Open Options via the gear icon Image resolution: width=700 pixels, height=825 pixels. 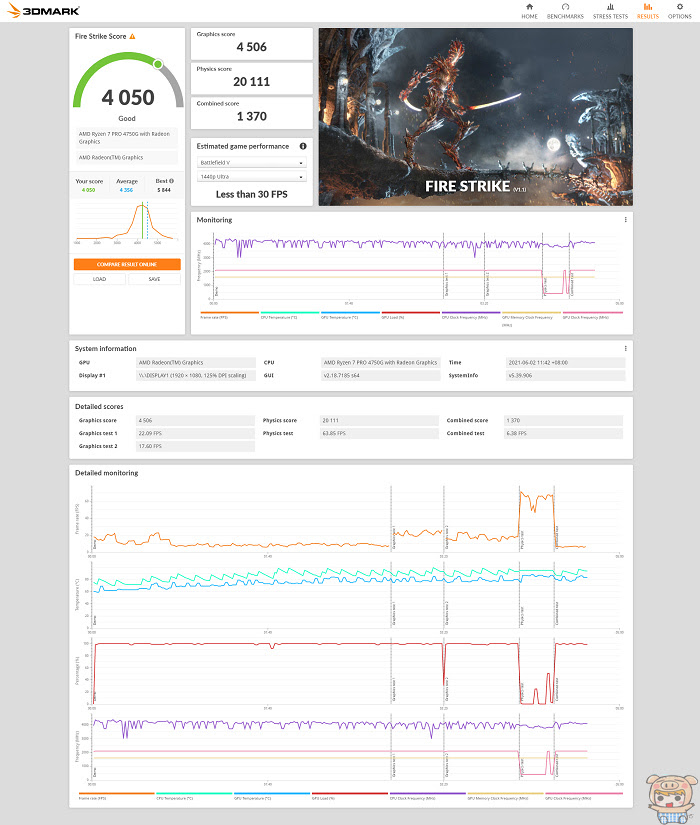679,7
